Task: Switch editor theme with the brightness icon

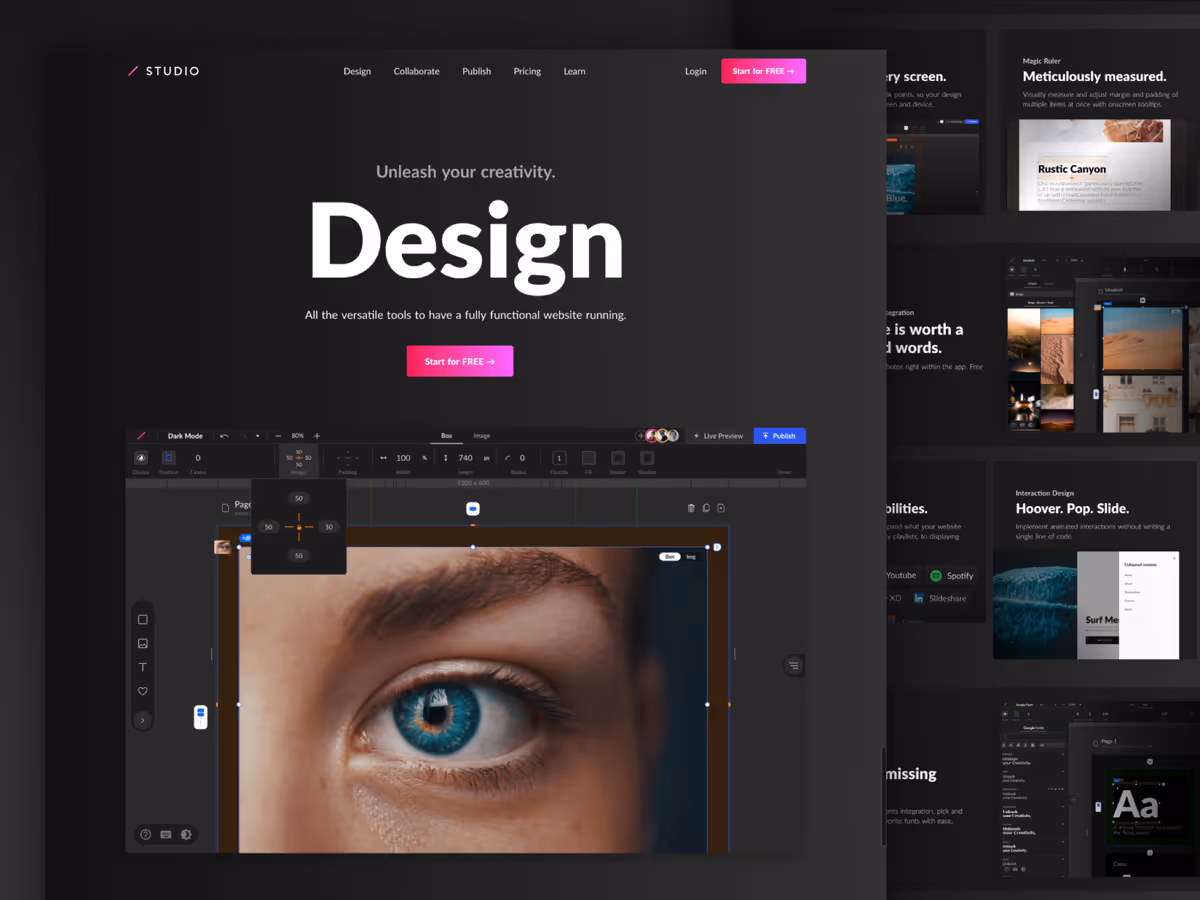Action: [187, 834]
